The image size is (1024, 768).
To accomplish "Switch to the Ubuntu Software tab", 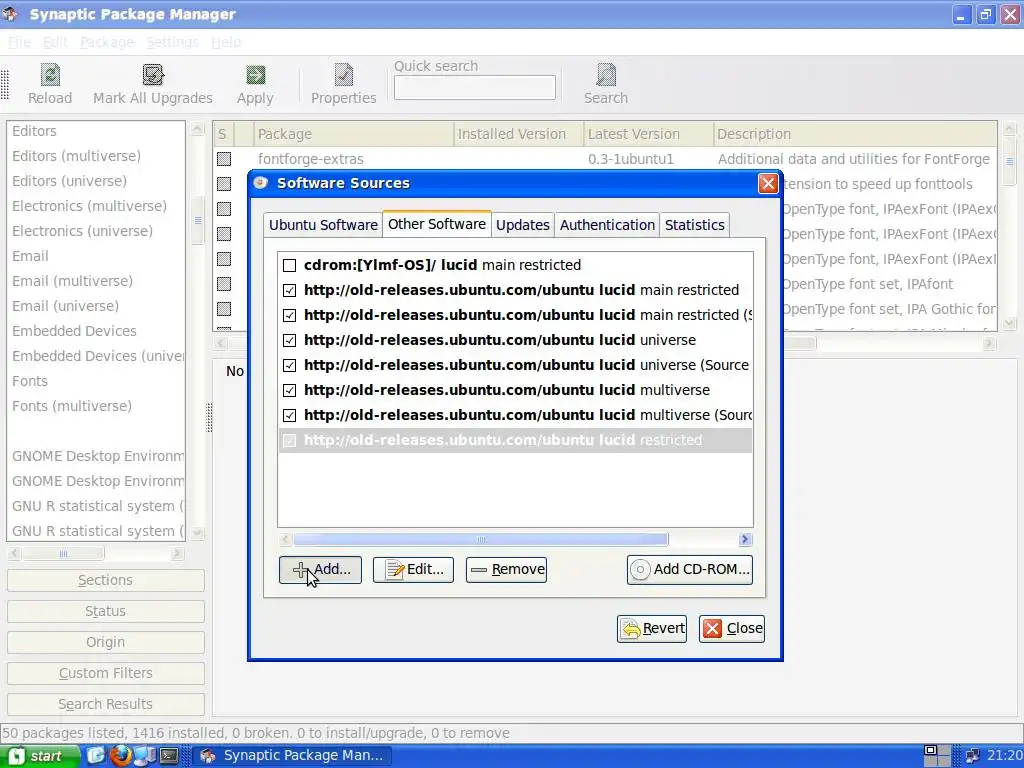I will (323, 225).
